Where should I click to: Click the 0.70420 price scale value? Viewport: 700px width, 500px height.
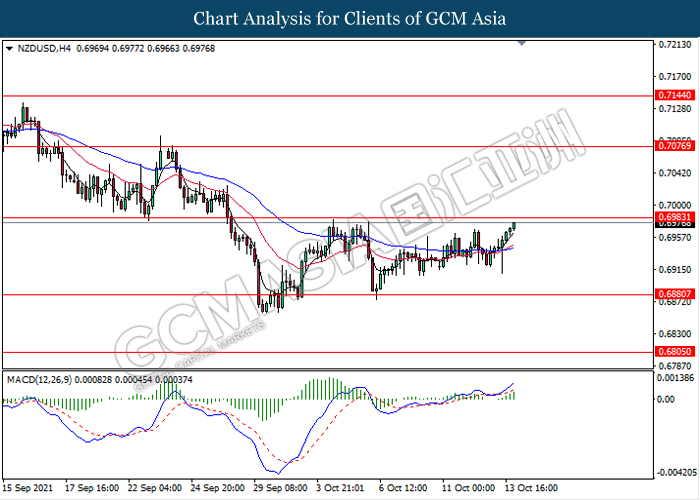tap(675, 173)
